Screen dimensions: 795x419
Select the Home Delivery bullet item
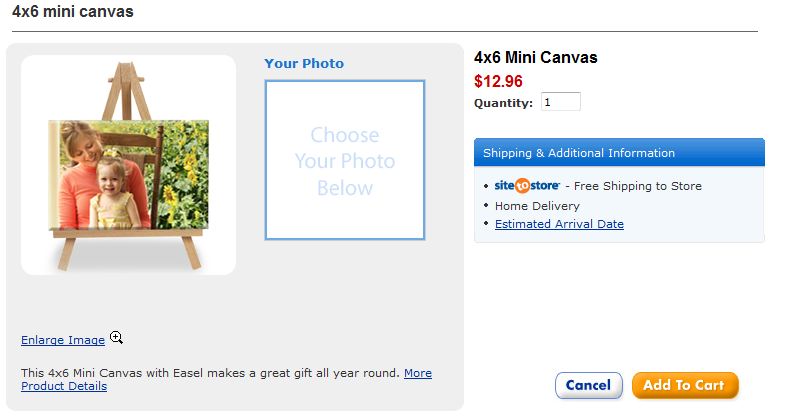click(x=537, y=206)
